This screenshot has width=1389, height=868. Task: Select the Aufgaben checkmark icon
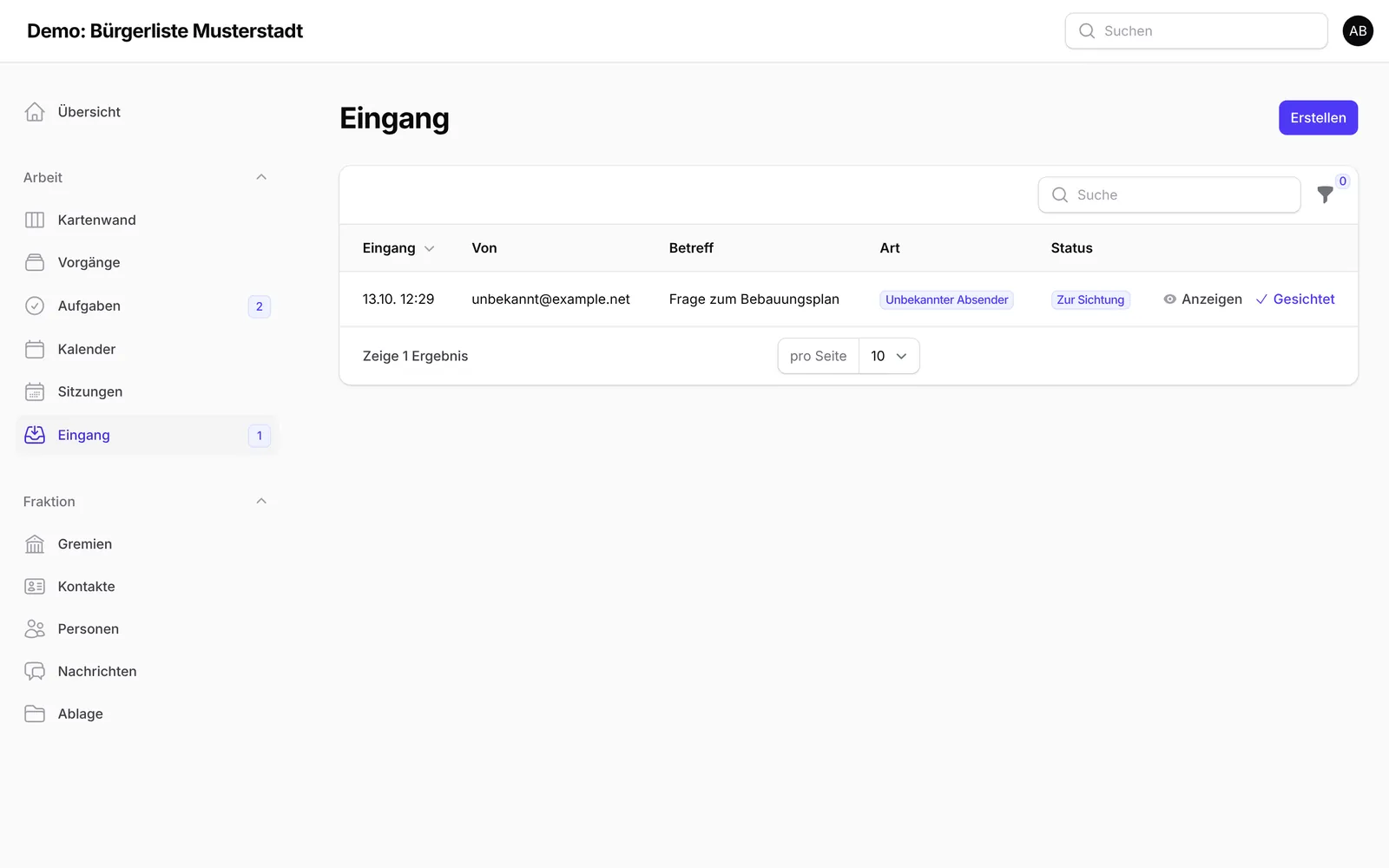click(35, 306)
